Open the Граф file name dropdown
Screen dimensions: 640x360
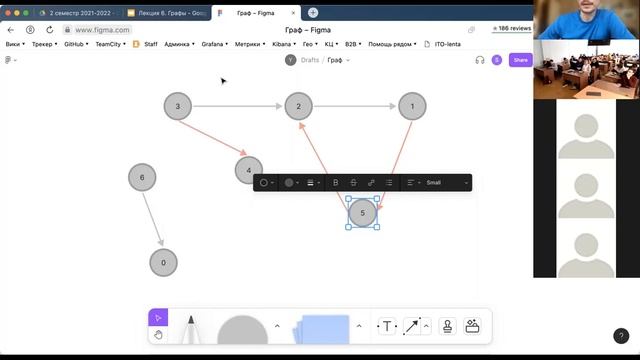click(348, 60)
